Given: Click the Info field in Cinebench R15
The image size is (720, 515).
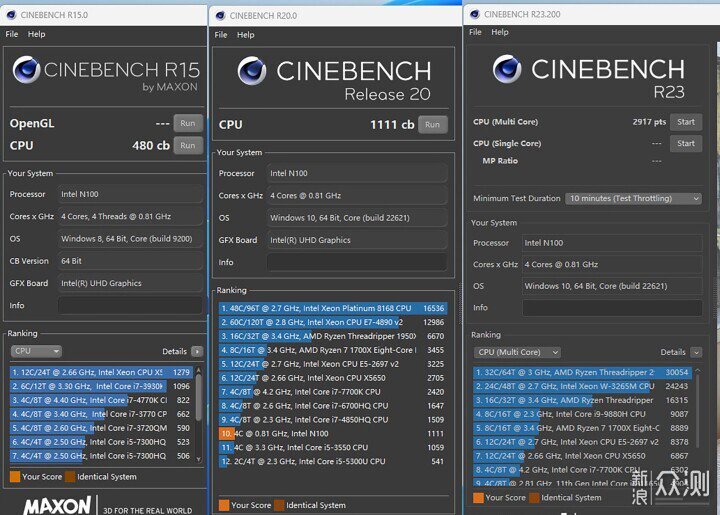Looking at the screenshot, I should tap(130, 305).
